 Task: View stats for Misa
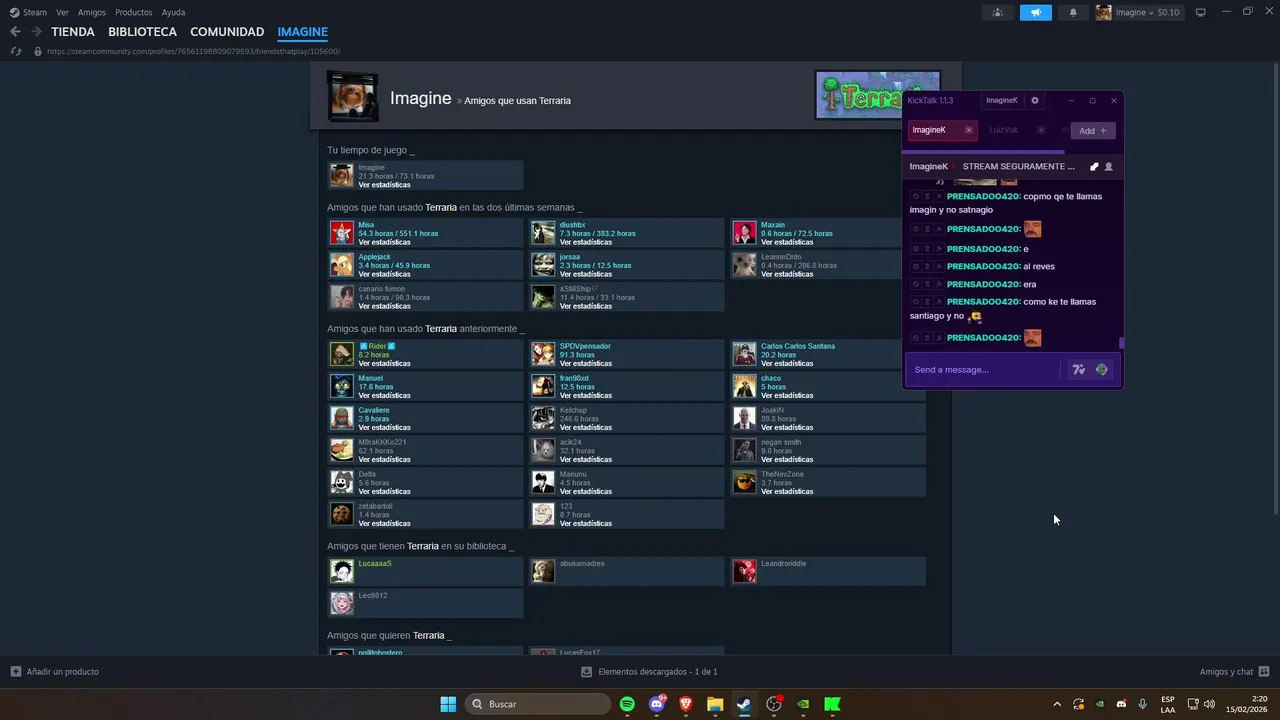[x=384, y=242]
